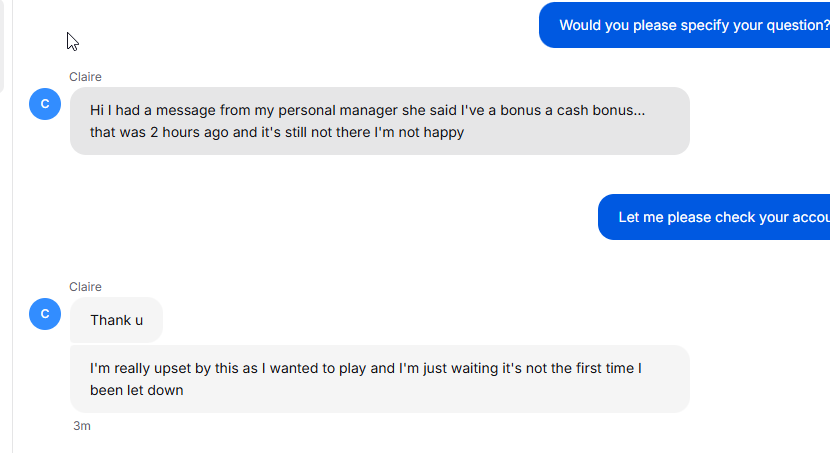Click the '3m' timestamp under the last message

pyautogui.click(x=82, y=426)
